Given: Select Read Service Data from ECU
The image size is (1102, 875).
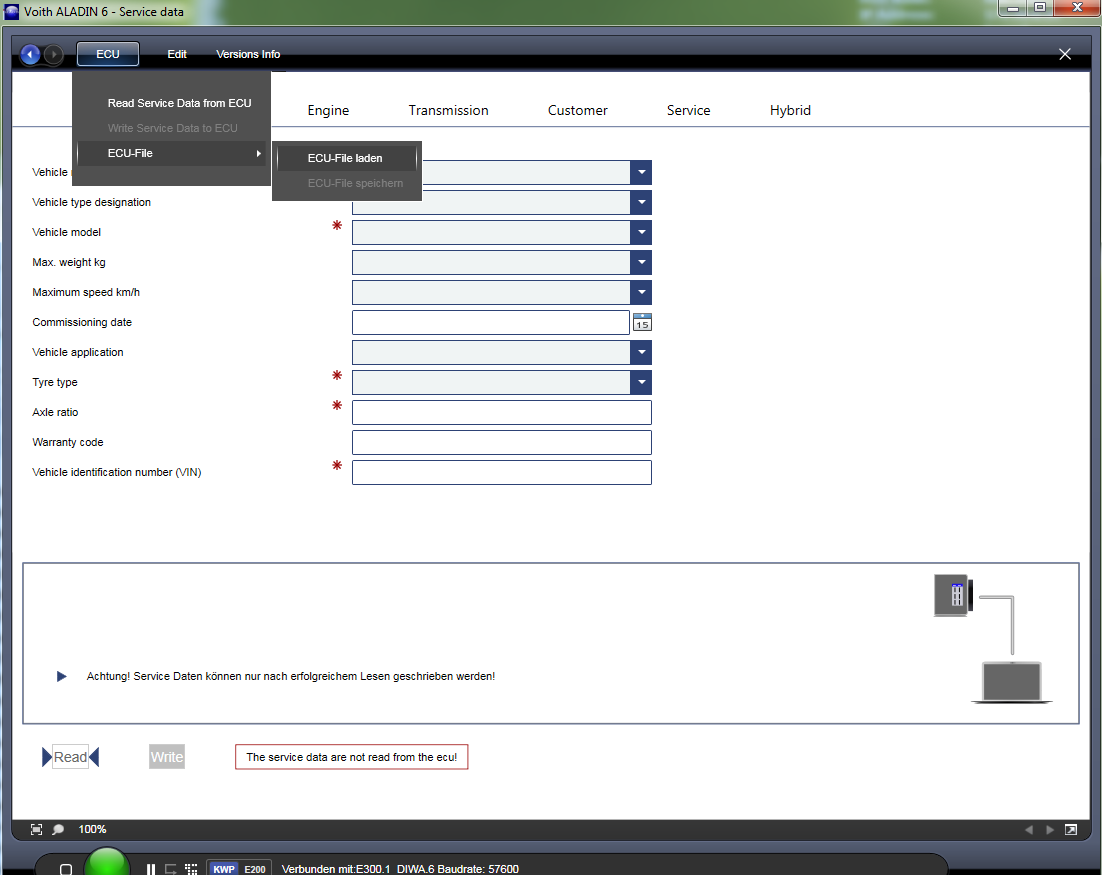Looking at the screenshot, I should click(x=173, y=103).
